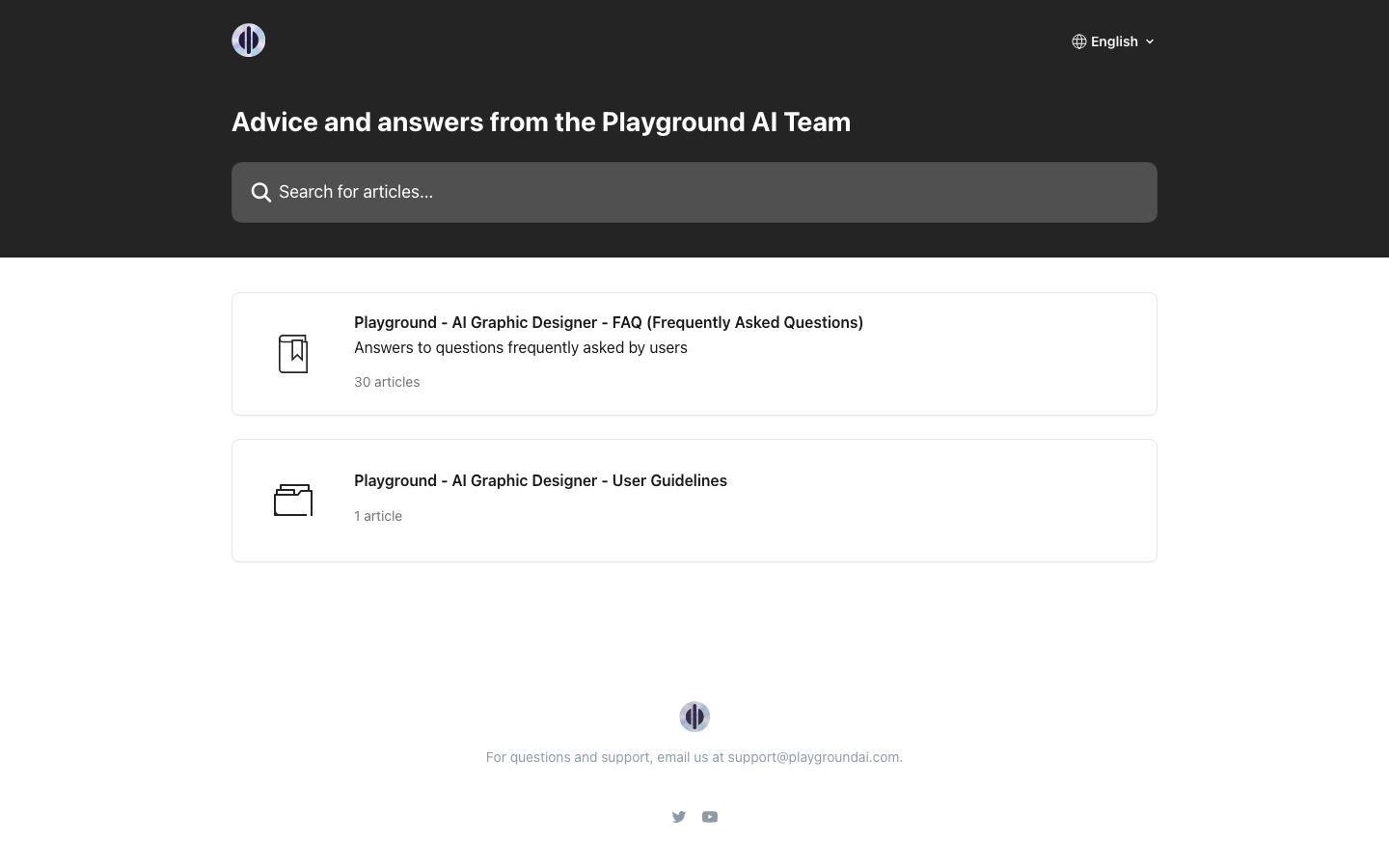Click the chevron next to English

1150,41
